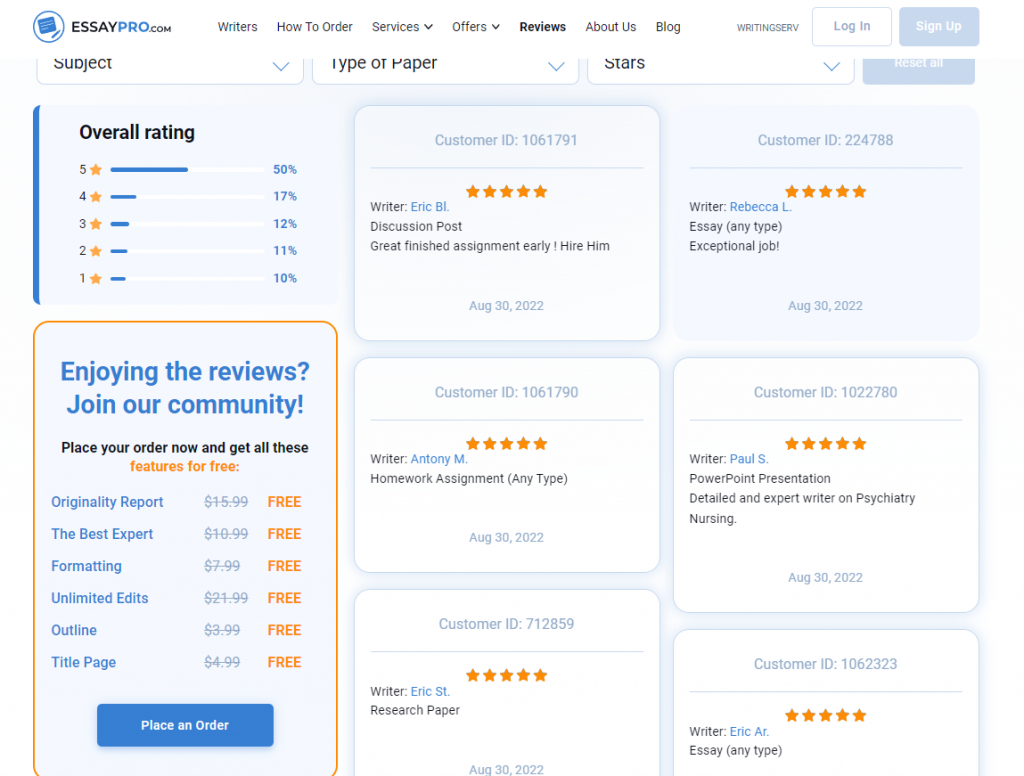Click the 50% rating value
1024x776 pixels.
tap(285, 170)
